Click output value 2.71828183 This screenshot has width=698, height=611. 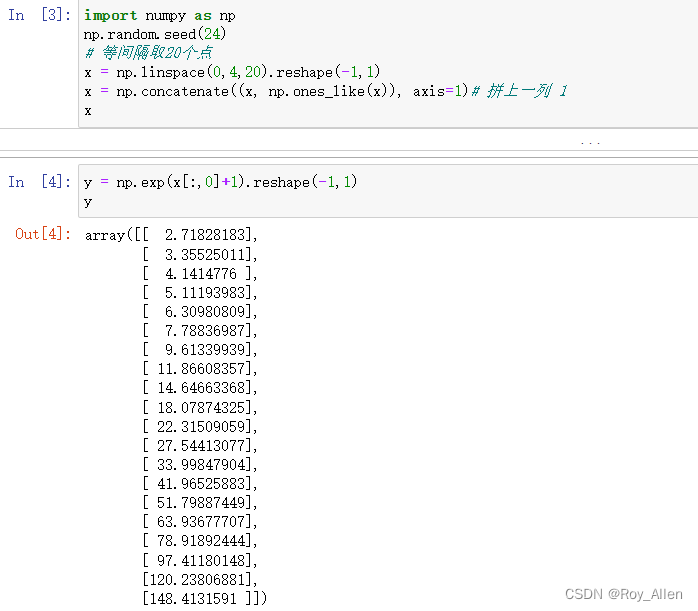[x=205, y=235]
